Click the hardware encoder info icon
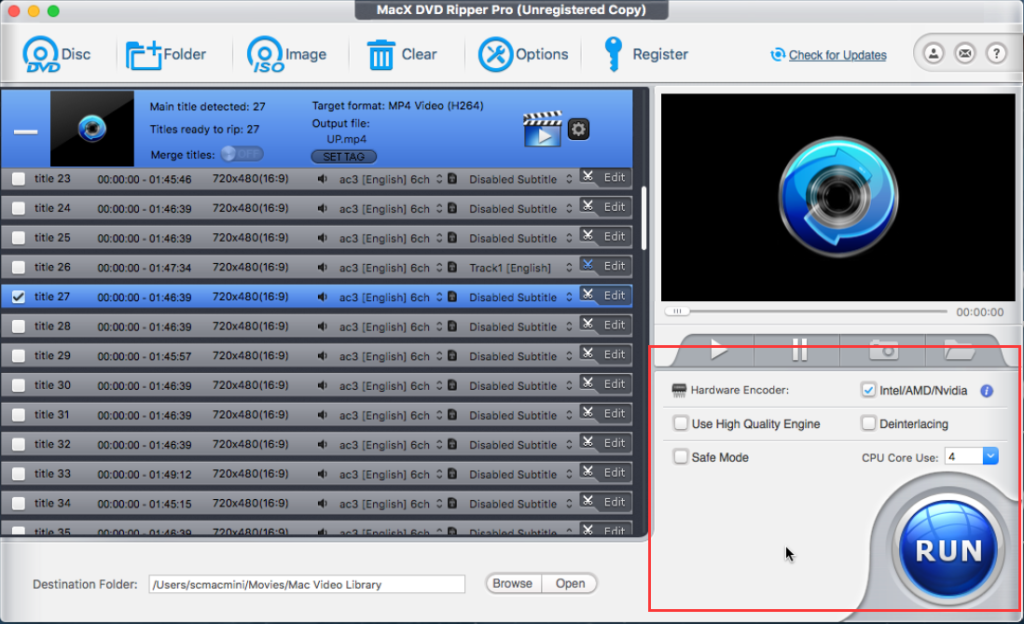This screenshot has width=1024, height=624. click(987, 390)
